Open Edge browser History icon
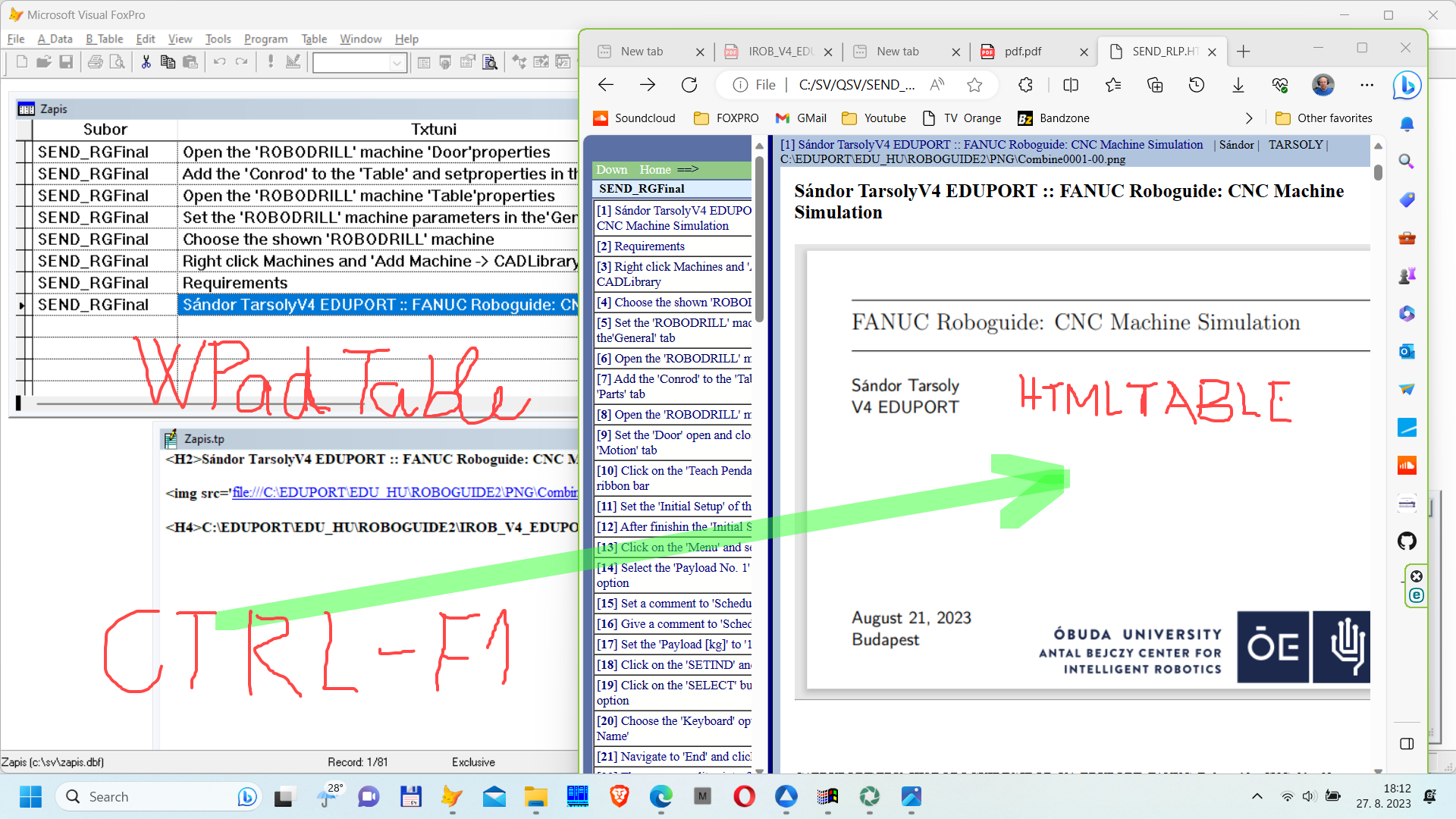 pyautogui.click(x=1197, y=85)
